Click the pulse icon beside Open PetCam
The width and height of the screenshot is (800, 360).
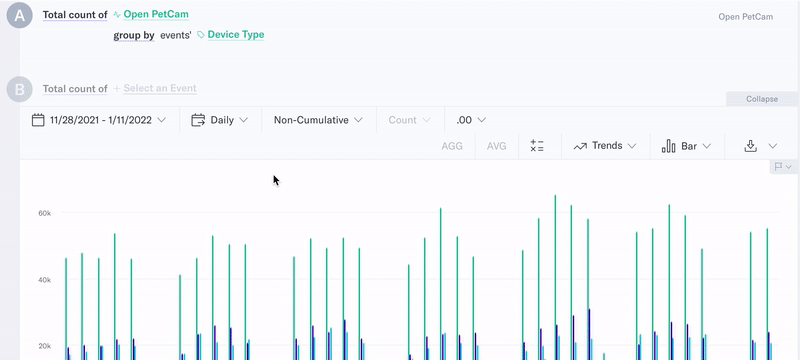point(117,14)
